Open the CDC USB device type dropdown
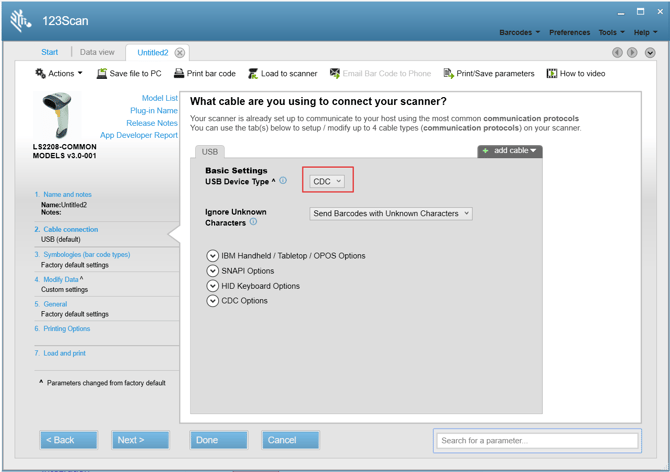Image resolution: width=670 pixels, height=472 pixels. click(327, 181)
